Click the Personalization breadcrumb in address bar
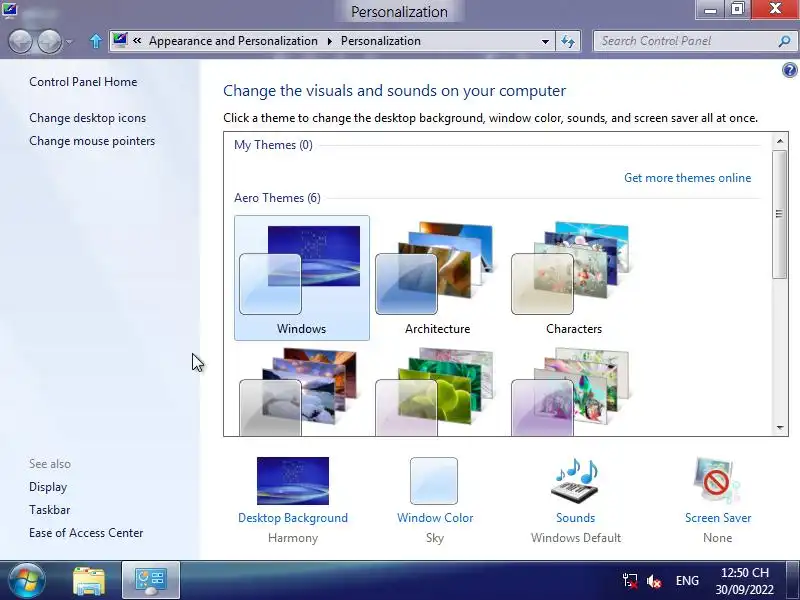800x600 pixels. tap(381, 41)
